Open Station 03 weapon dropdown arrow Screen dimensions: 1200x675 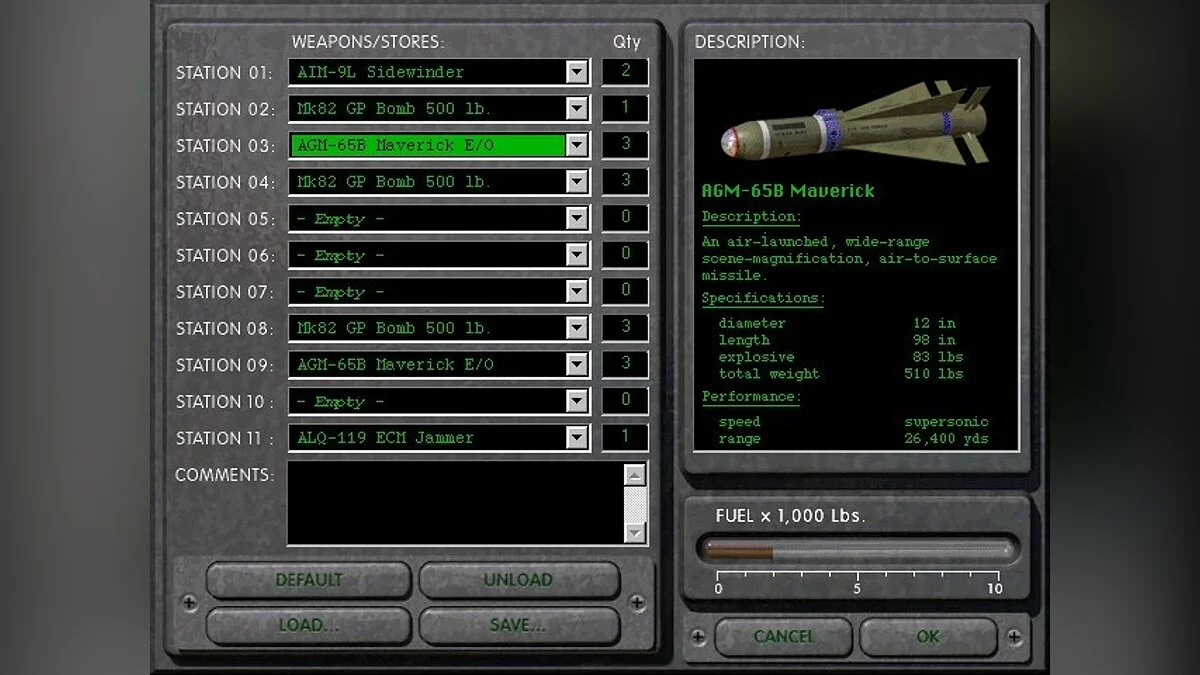coord(577,145)
